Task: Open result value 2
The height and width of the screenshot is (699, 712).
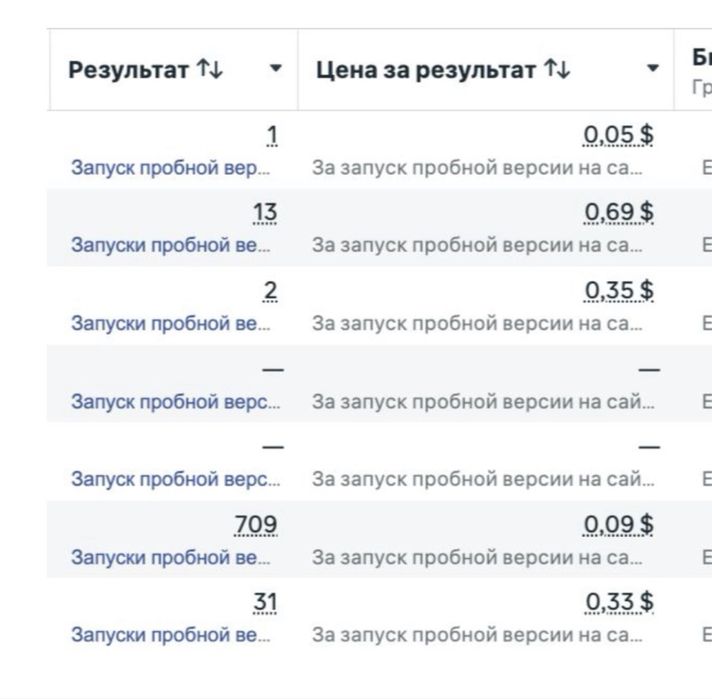Action: click(x=270, y=291)
